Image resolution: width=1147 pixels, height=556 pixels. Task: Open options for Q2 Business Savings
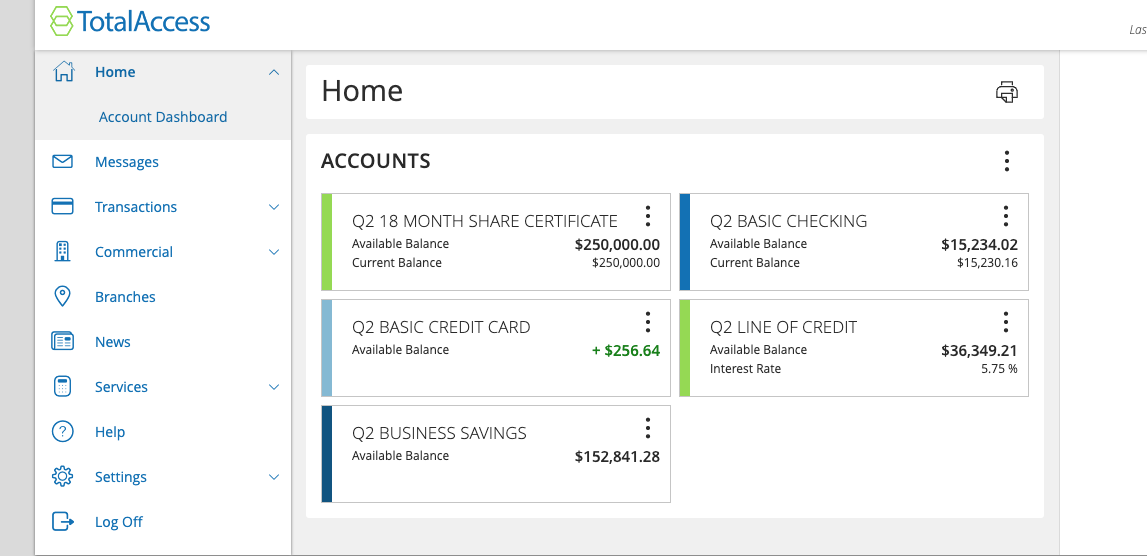pos(647,428)
